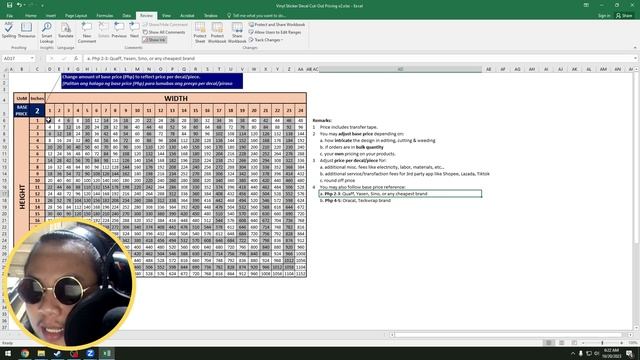640x360 pixels.
Task: Open the Undo history dropdown arrow
Action: 25,5
